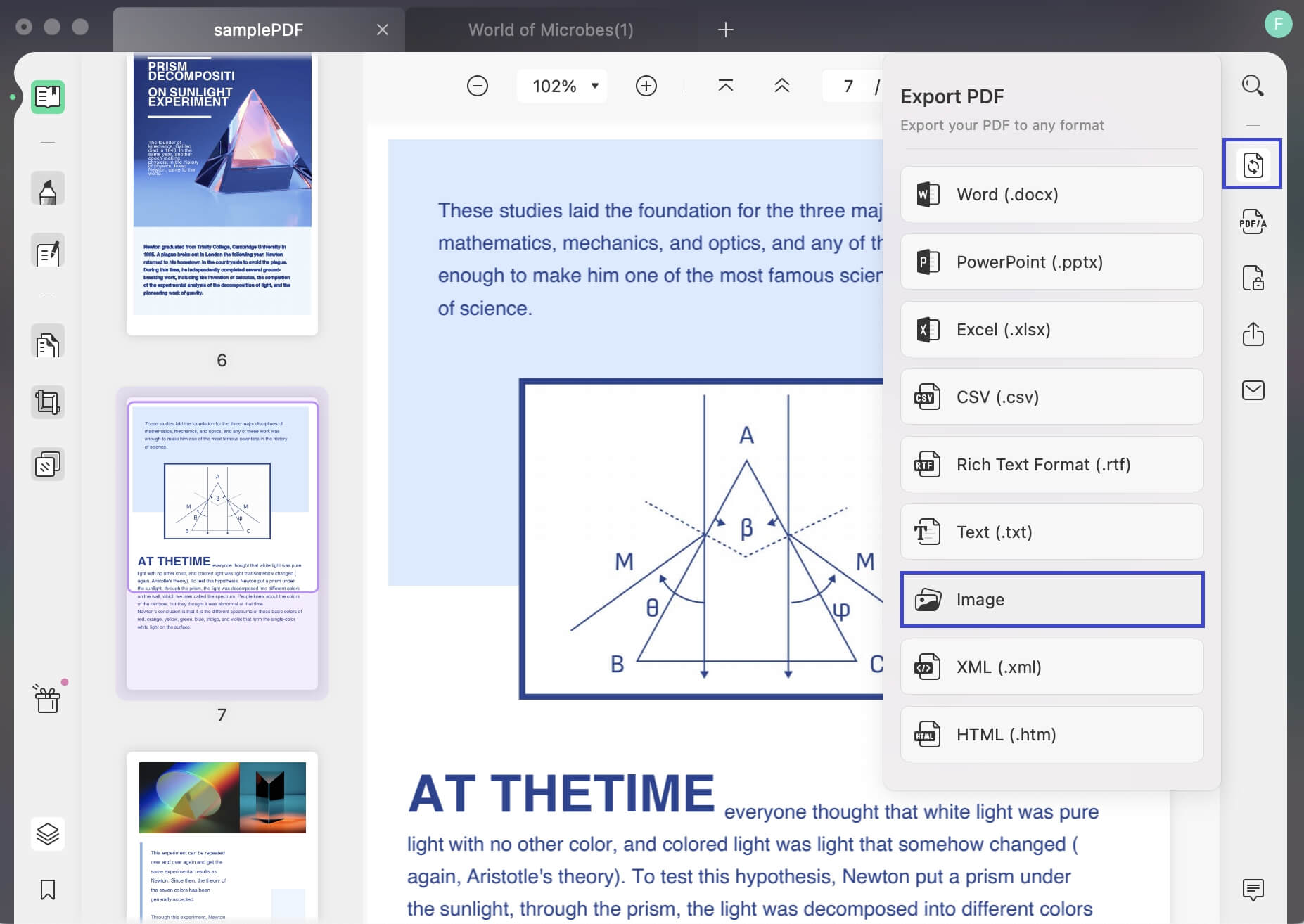Switch to the samplePDF tab
Image resolution: width=1304 pixels, height=924 pixels.
(x=259, y=30)
